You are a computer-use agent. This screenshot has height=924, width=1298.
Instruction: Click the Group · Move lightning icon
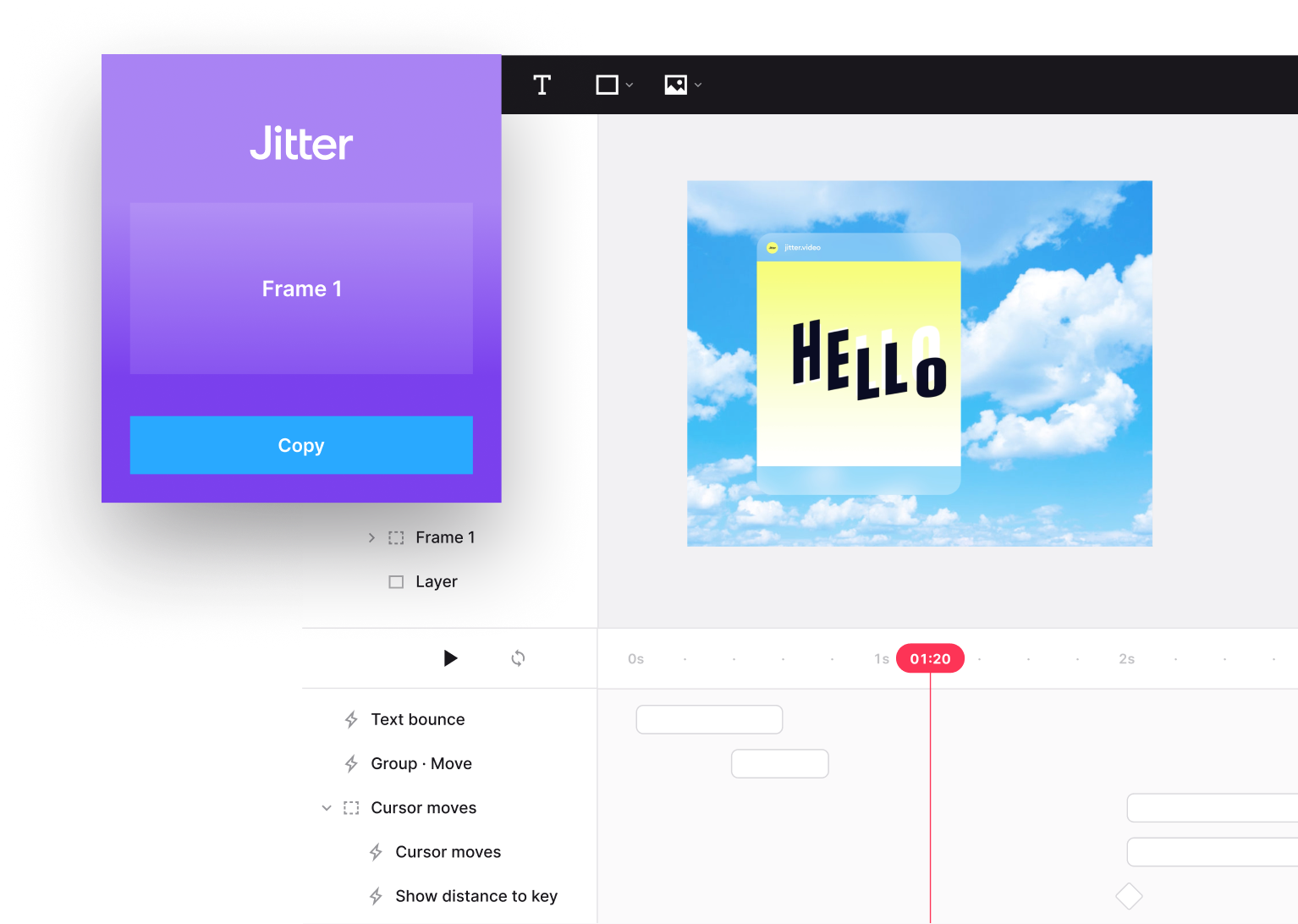coord(351,764)
